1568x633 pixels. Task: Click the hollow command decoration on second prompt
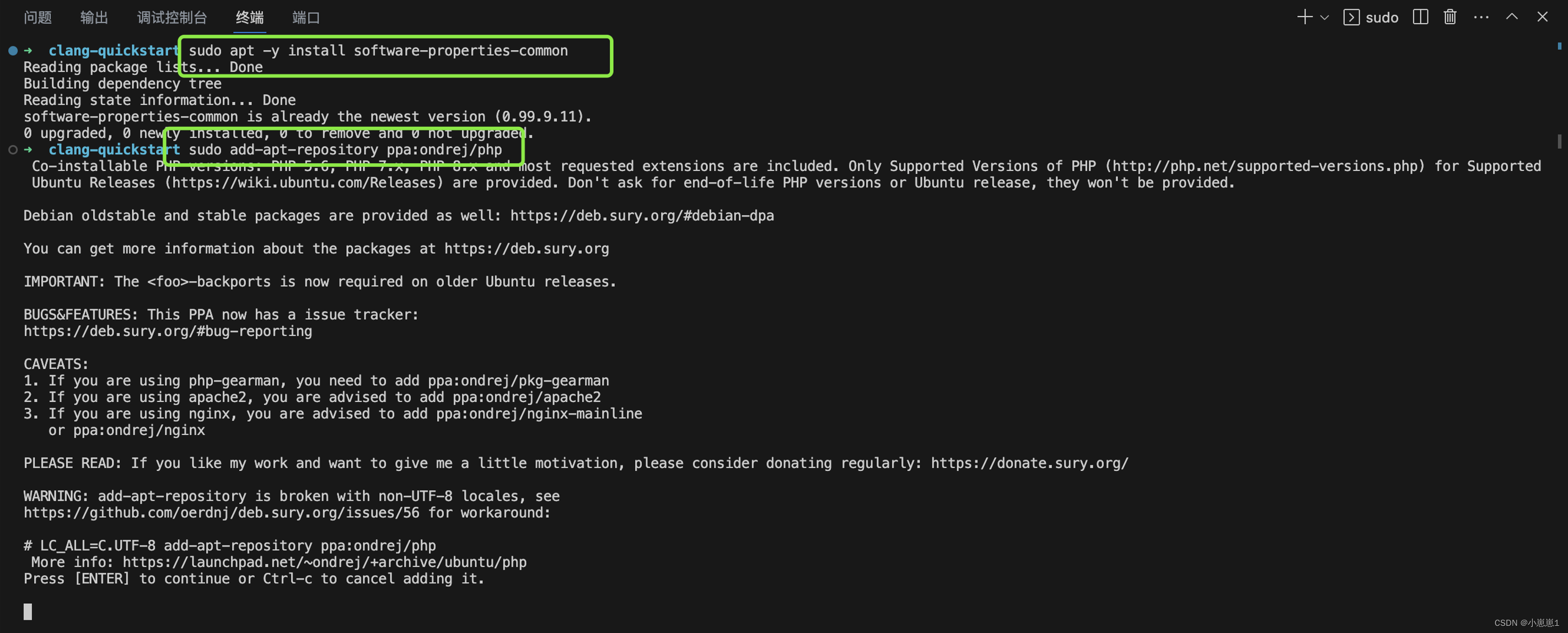pyautogui.click(x=13, y=150)
